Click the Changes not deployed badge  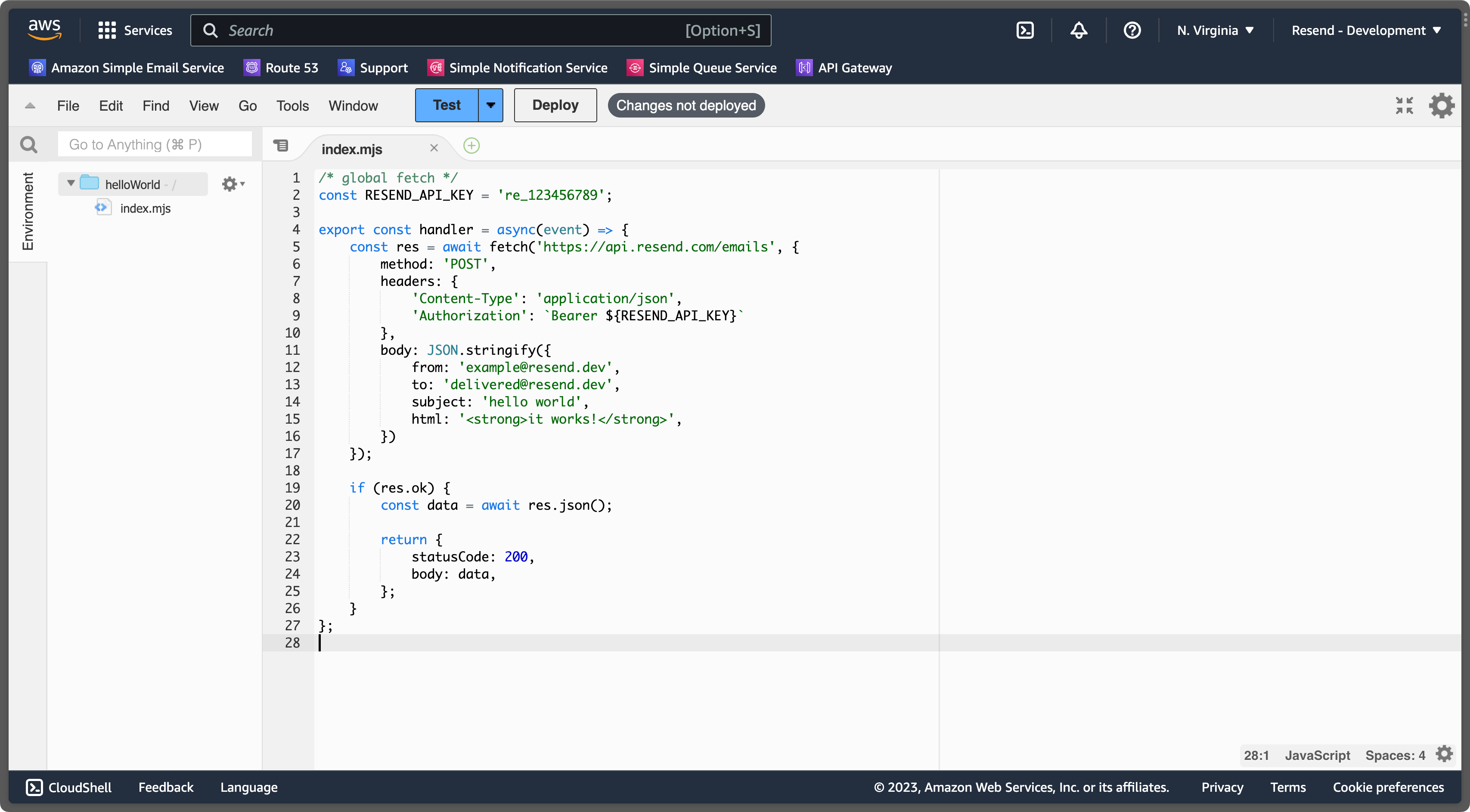[686, 105]
